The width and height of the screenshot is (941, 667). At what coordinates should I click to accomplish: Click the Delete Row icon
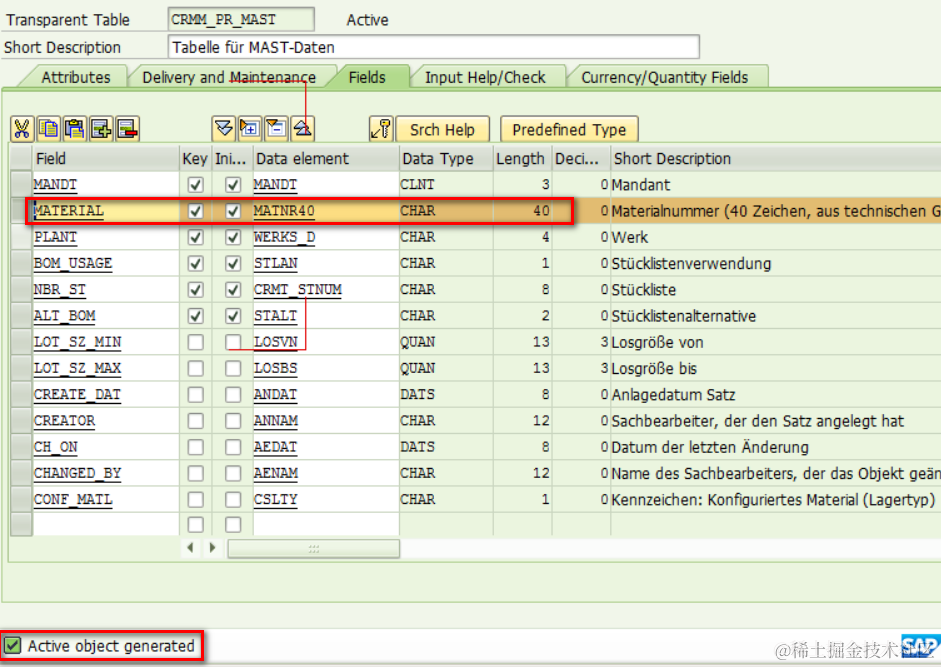click(x=127, y=129)
